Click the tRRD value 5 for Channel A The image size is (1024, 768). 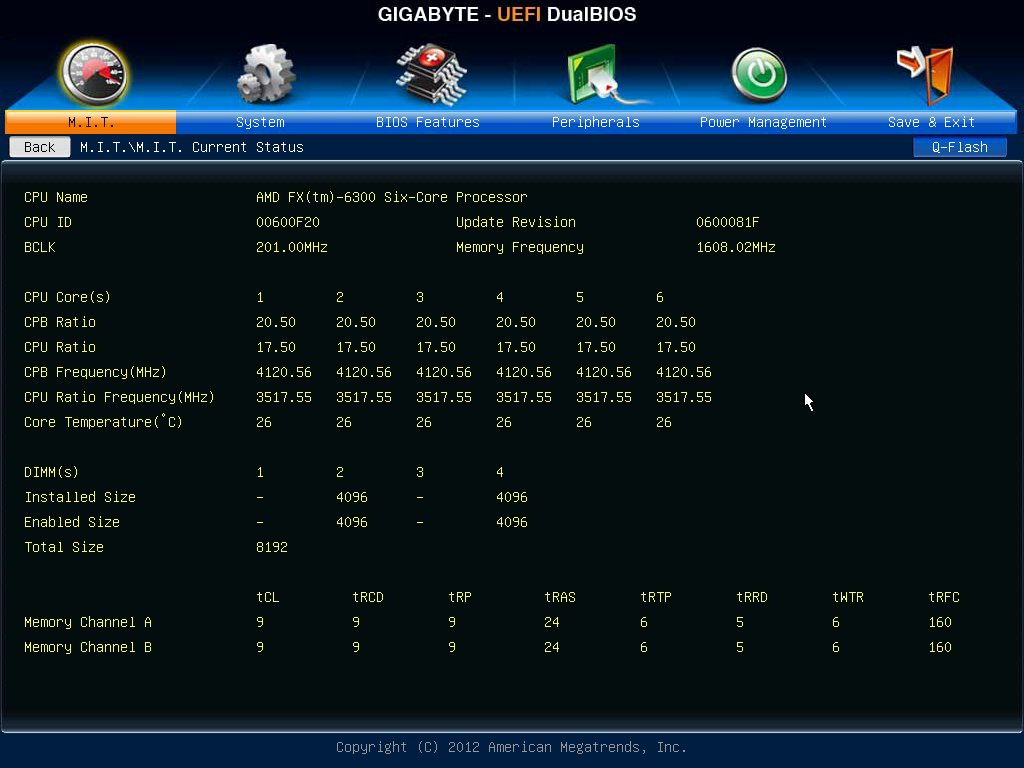739,622
